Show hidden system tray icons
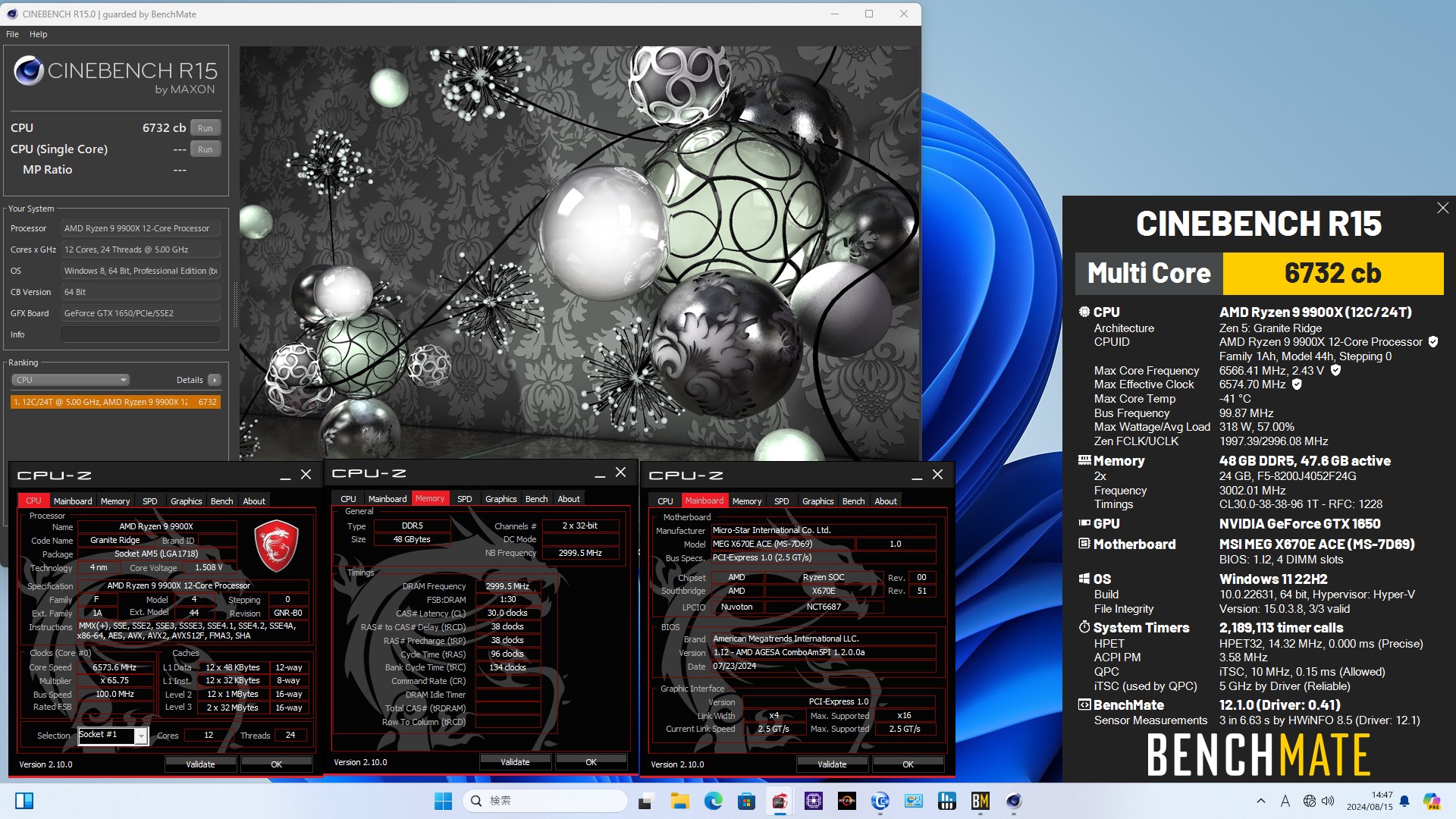Image resolution: width=1456 pixels, height=819 pixels. coord(1260,801)
